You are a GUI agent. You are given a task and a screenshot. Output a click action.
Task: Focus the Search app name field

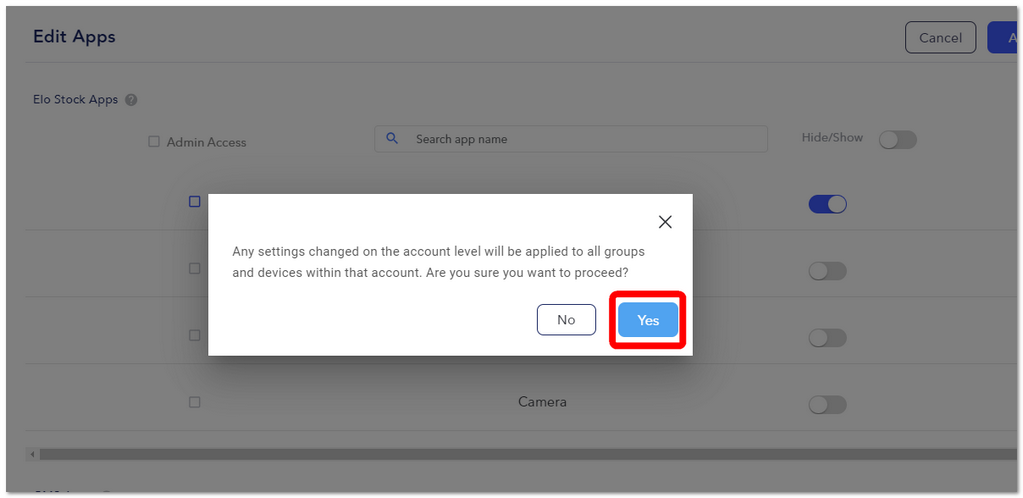click(571, 139)
